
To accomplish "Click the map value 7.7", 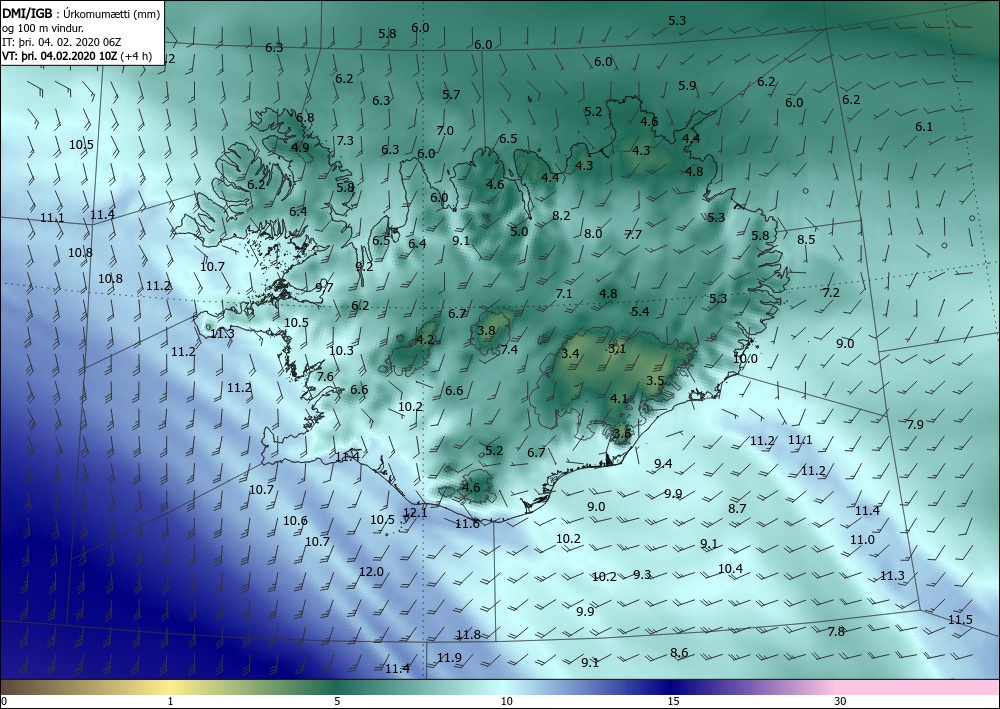I will (x=633, y=234).
